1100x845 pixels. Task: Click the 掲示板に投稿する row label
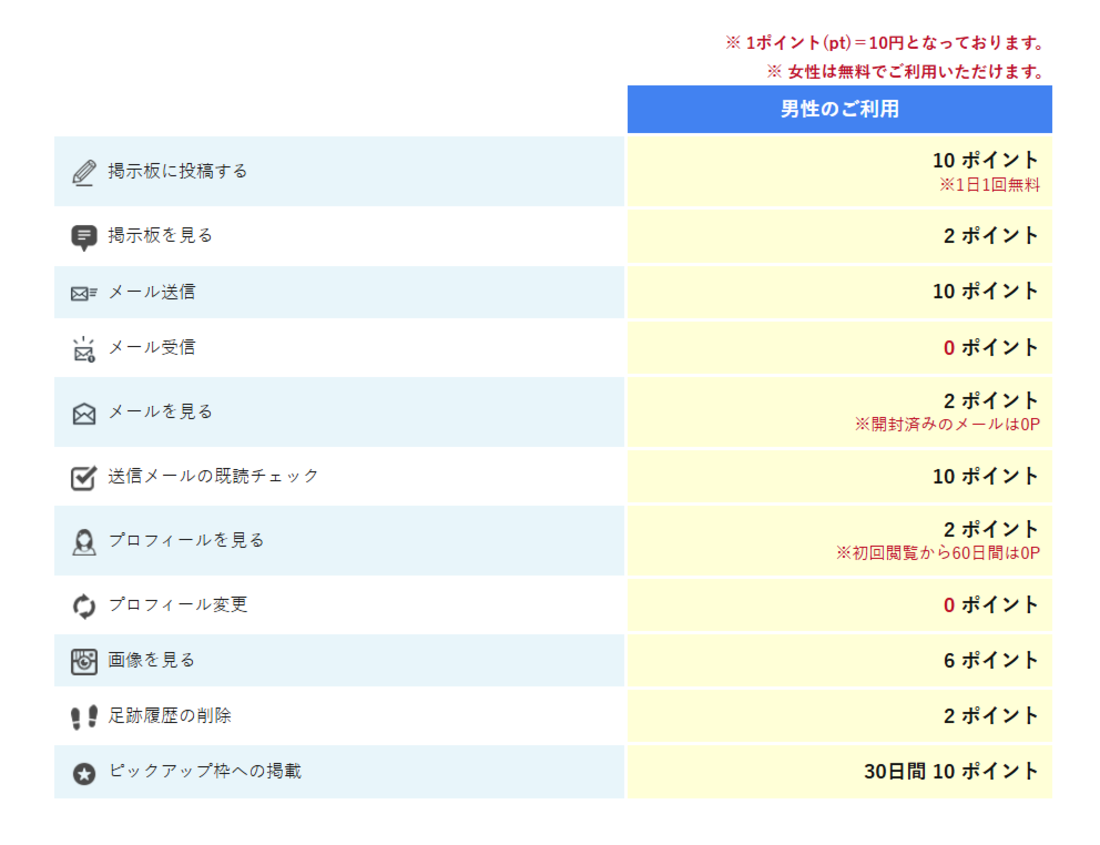(x=178, y=171)
